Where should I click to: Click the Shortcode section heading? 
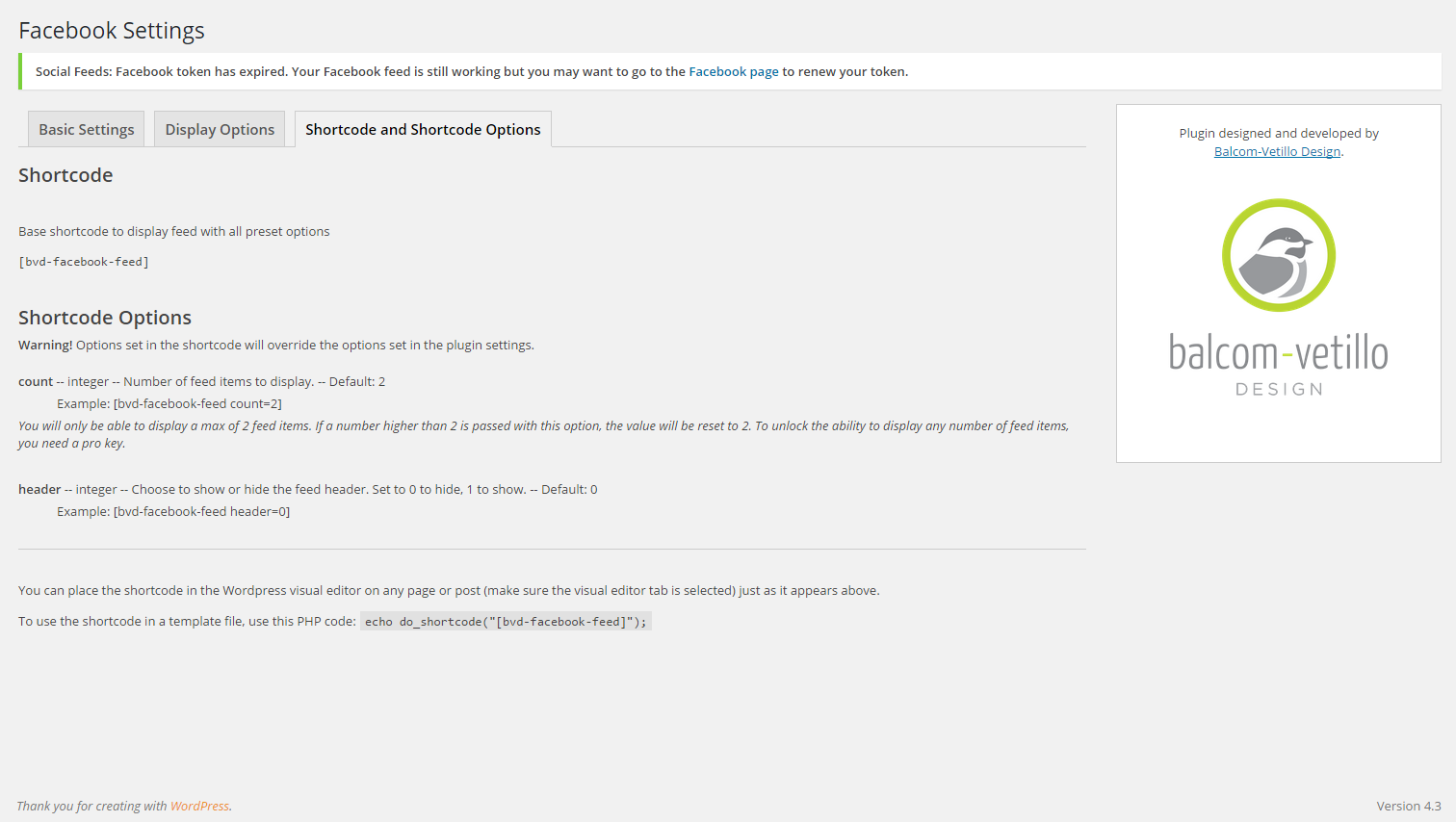[x=65, y=175]
